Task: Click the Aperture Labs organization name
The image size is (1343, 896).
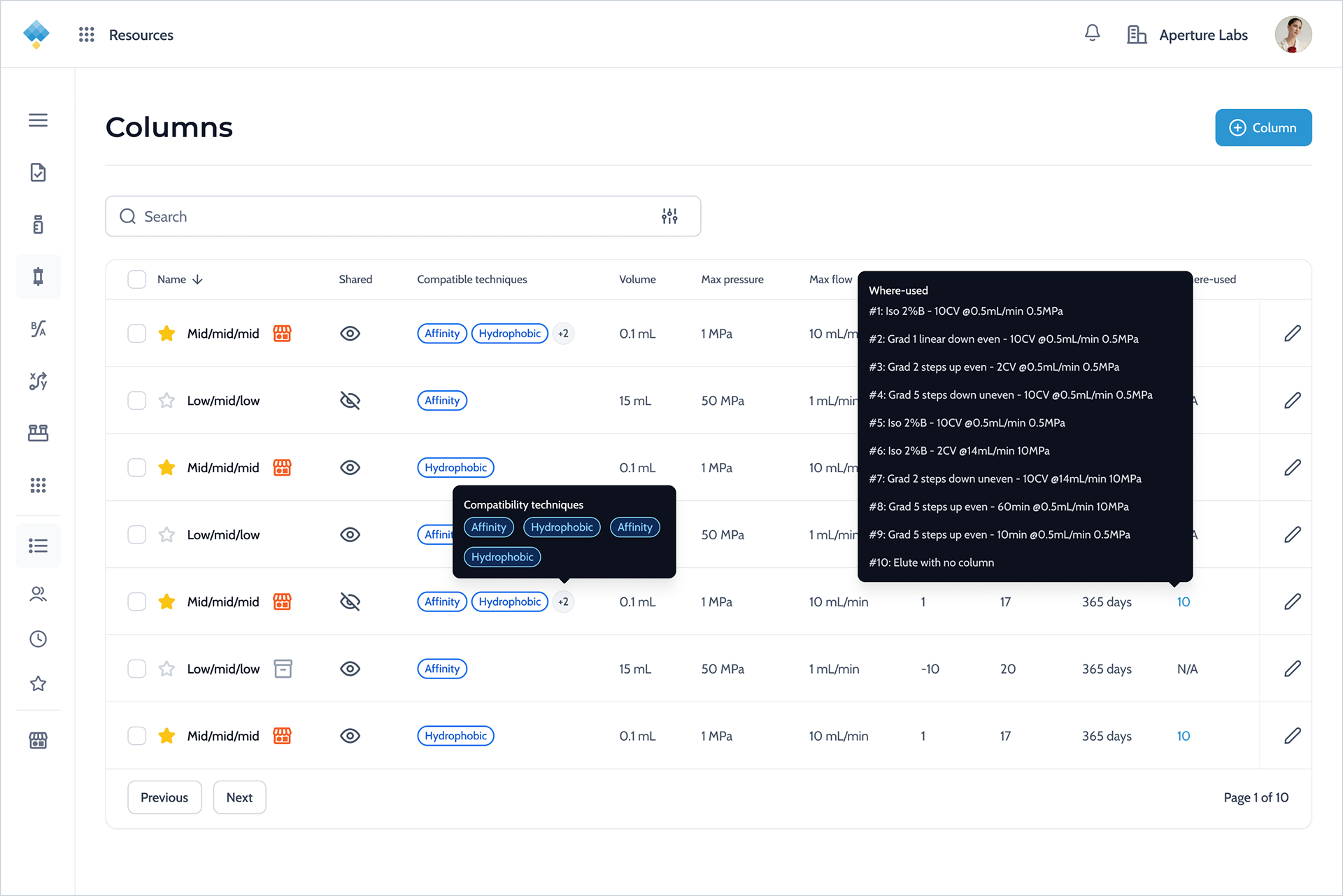Action: point(1203,35)
